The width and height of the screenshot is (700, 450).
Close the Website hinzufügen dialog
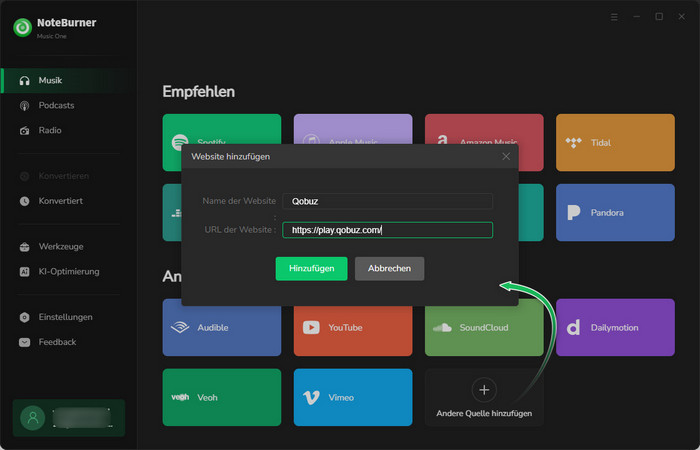(506, 156)
